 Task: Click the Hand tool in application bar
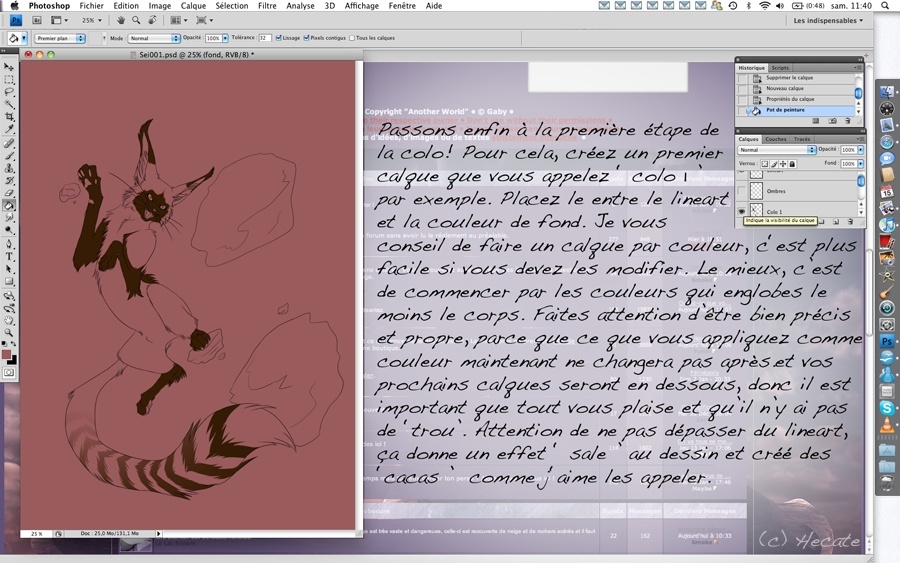click(121, 20)
